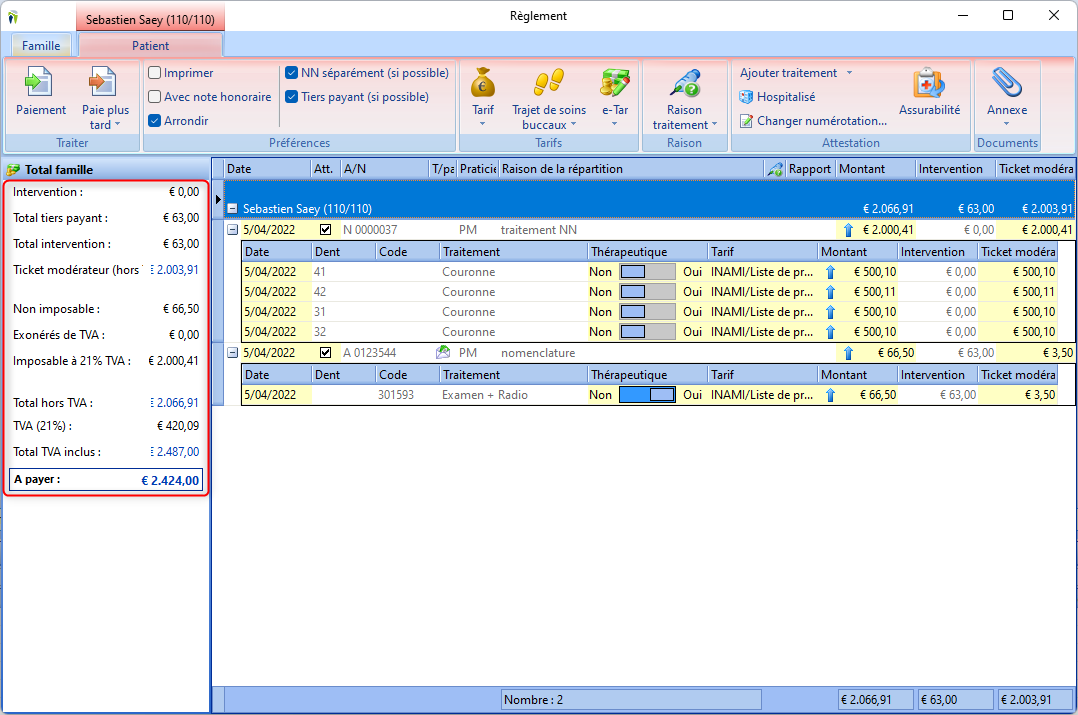Toggle Tiers payant (si possible)
Image resolution: width=1078 pixels, height=715 pixels.
(292, 97)
